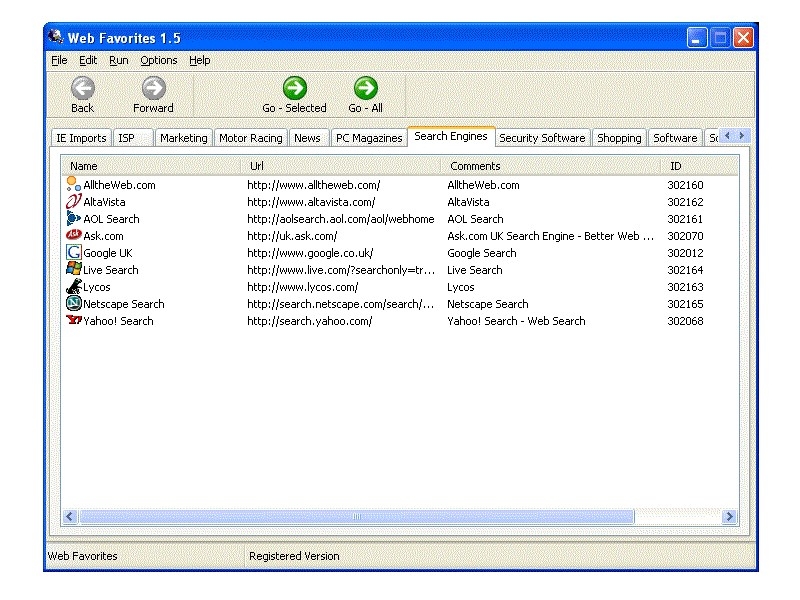Switch to the IE Imports tab

click(x=81, y=138)
